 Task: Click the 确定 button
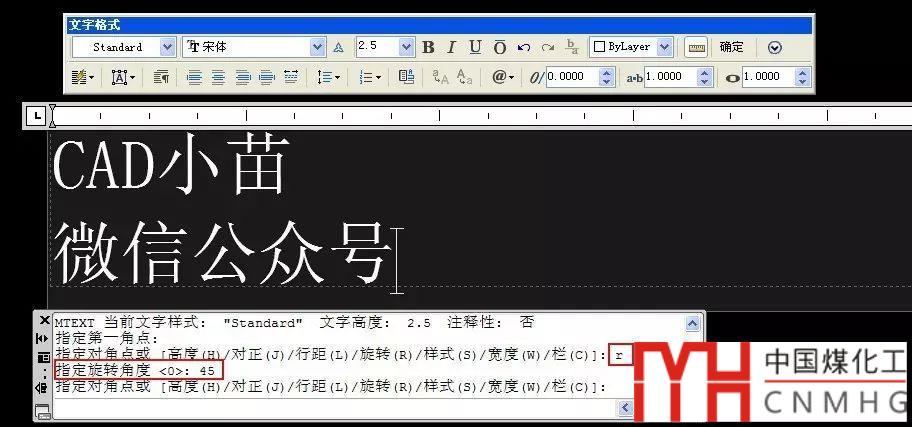click(x=731, y=47)
